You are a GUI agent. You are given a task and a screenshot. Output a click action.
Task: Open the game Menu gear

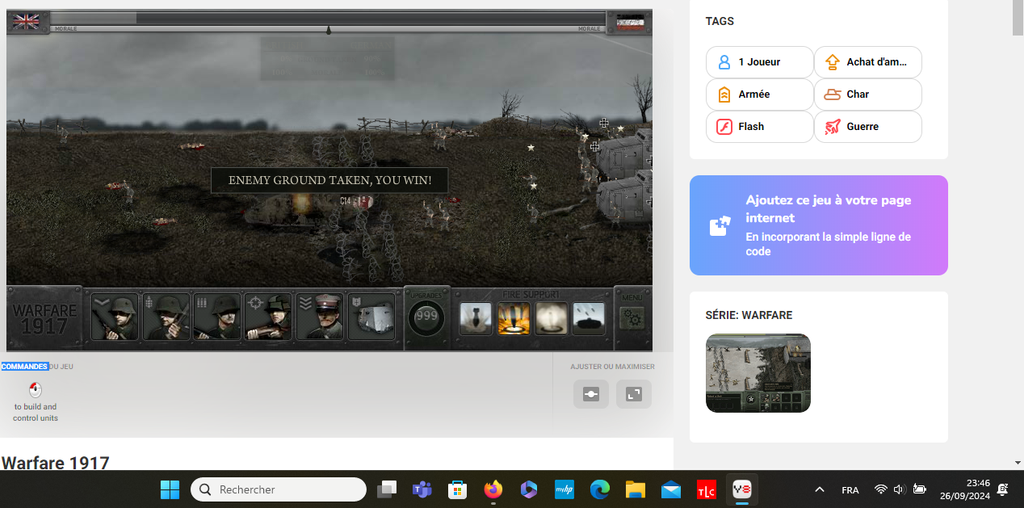click(631, 317)
